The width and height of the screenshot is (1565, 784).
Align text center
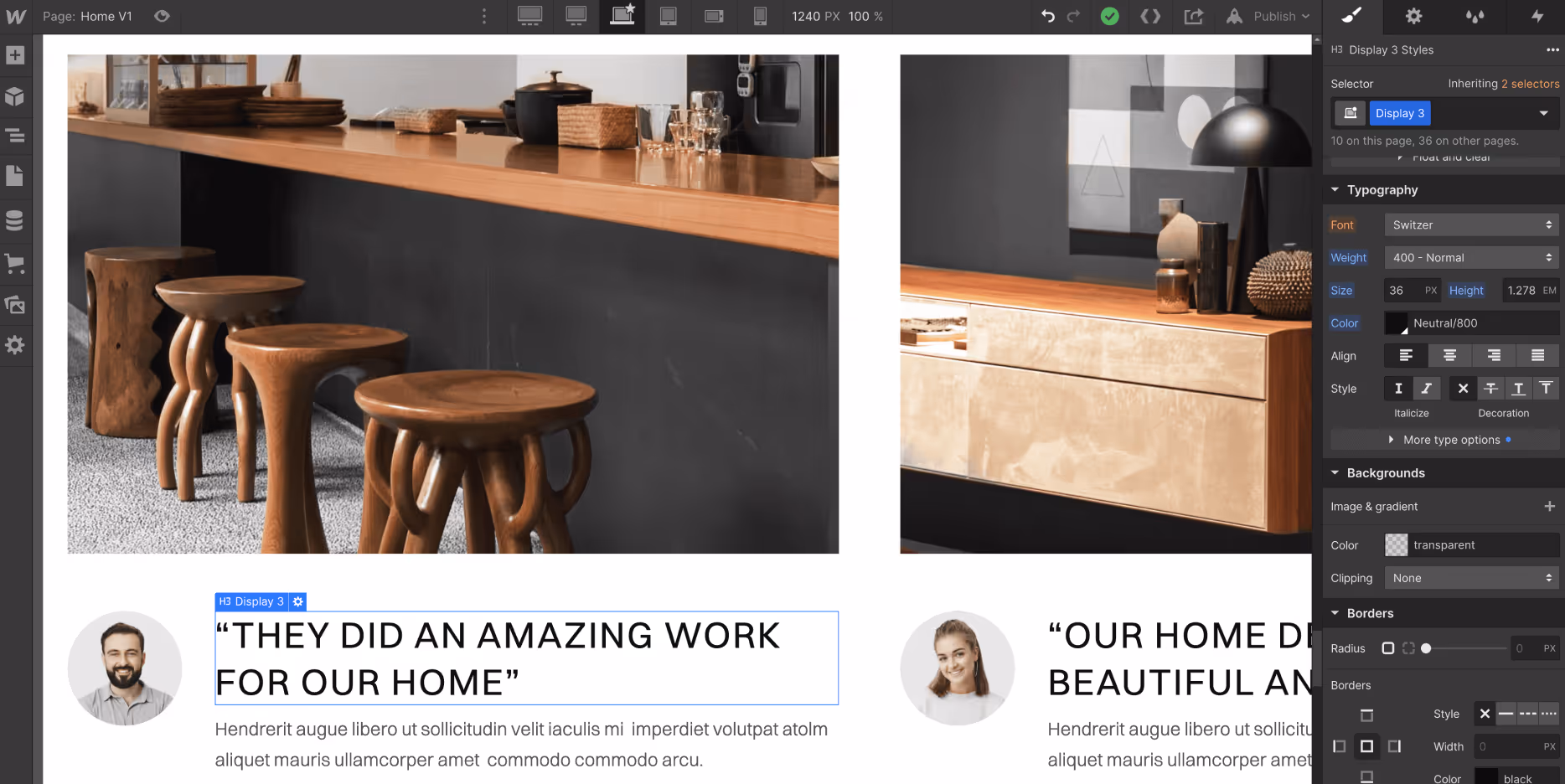[1449, 356]
